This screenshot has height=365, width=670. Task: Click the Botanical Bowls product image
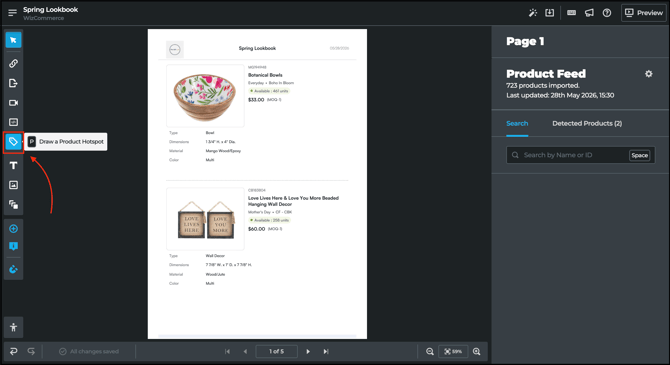205,96
